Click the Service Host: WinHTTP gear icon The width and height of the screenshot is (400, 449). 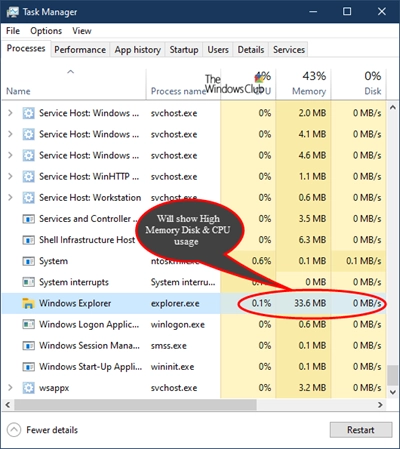point(28,176)
